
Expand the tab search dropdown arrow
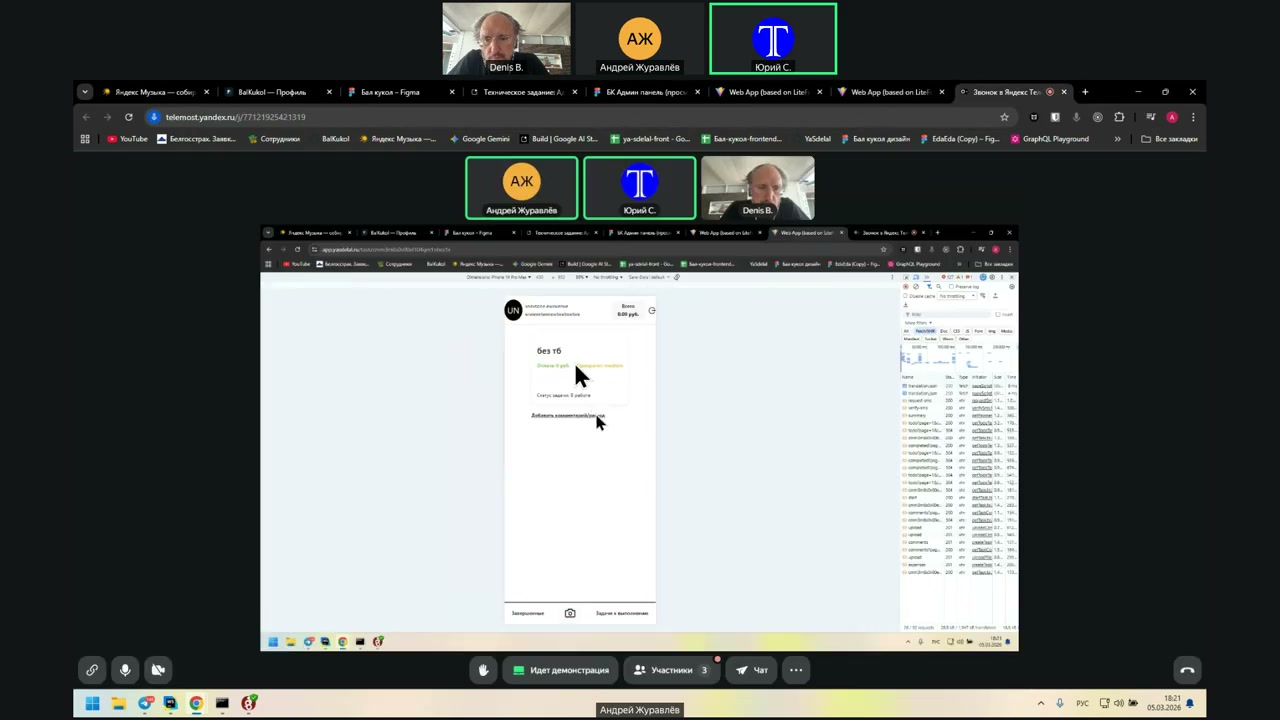(85, 92)
